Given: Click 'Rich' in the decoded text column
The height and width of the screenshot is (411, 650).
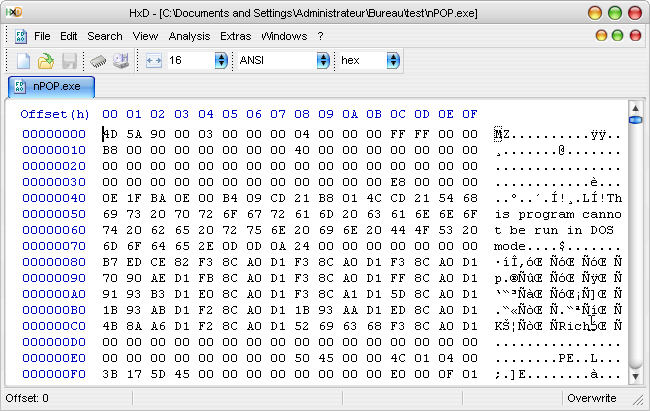Looking at the screenshot, I should point(574,326).
